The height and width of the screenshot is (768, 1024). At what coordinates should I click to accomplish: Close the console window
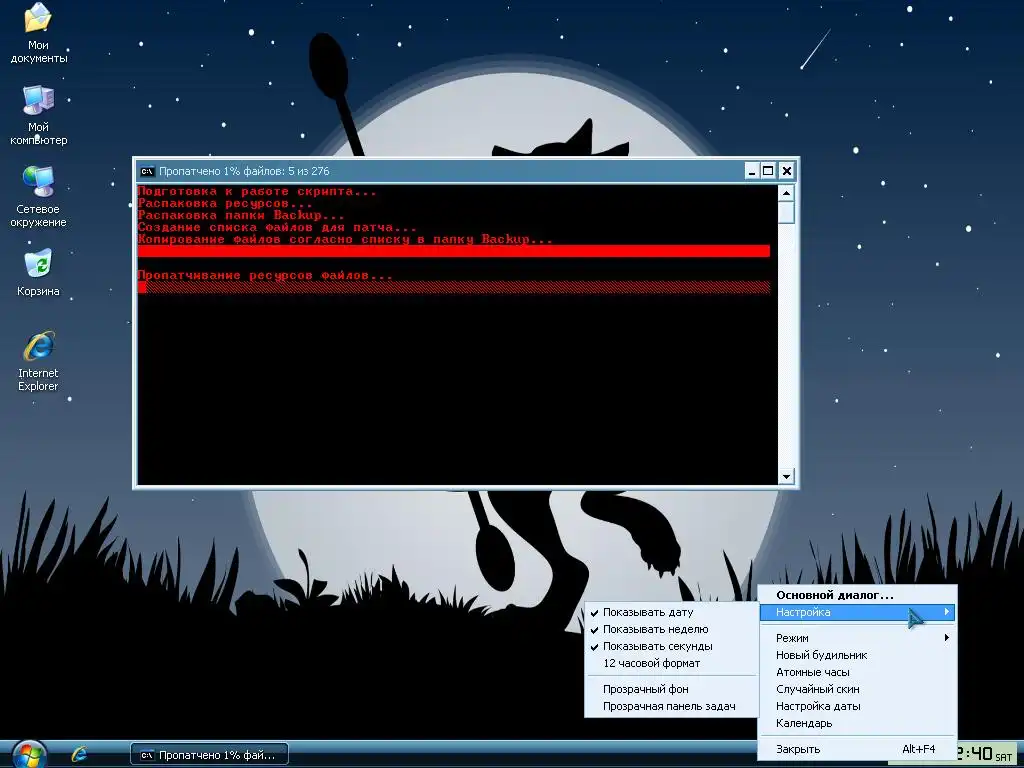[x=787, y=171]
